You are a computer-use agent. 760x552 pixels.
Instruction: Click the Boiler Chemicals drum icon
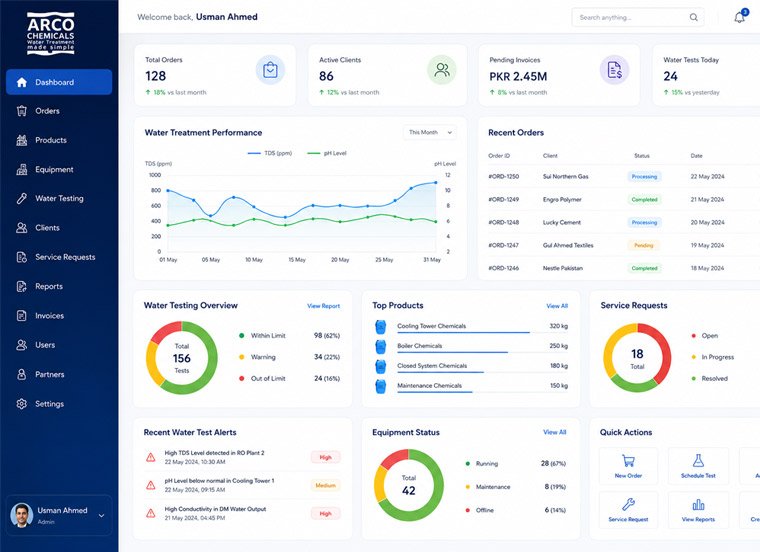[x=381, y=347]
